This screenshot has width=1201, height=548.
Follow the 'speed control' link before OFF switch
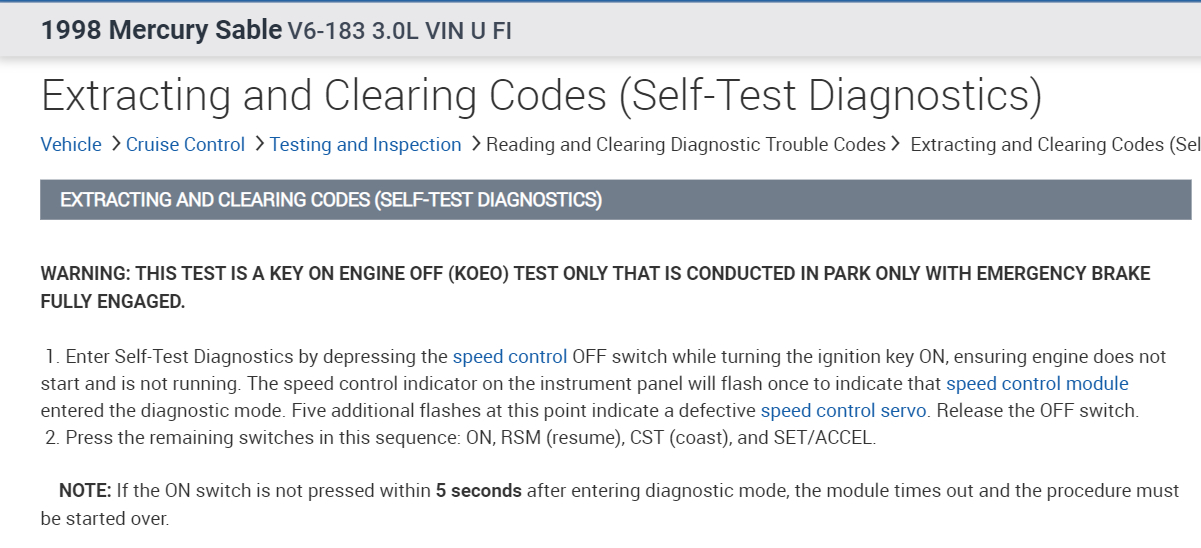[x=510, y=357]
